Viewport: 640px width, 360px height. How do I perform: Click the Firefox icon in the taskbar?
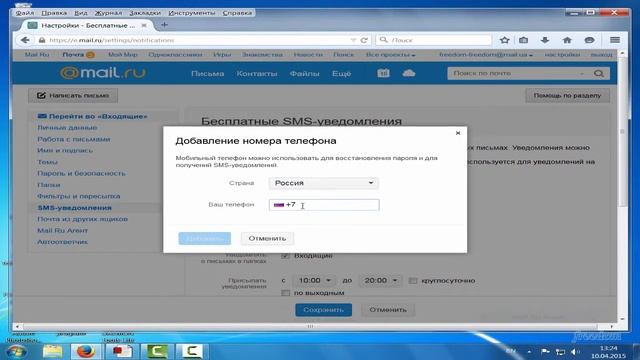(86, 351)
